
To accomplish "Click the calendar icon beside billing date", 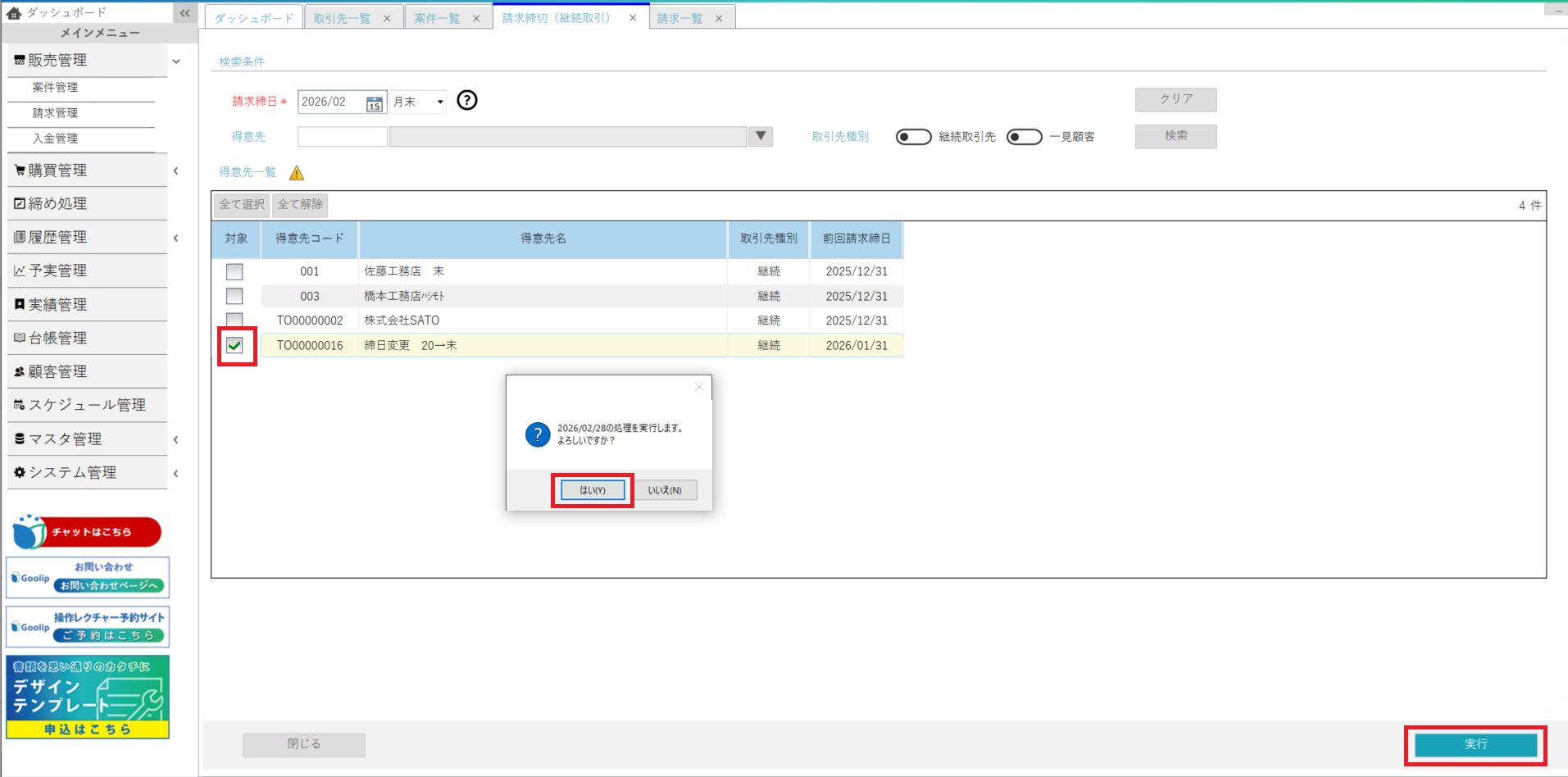I will [375, 102].
